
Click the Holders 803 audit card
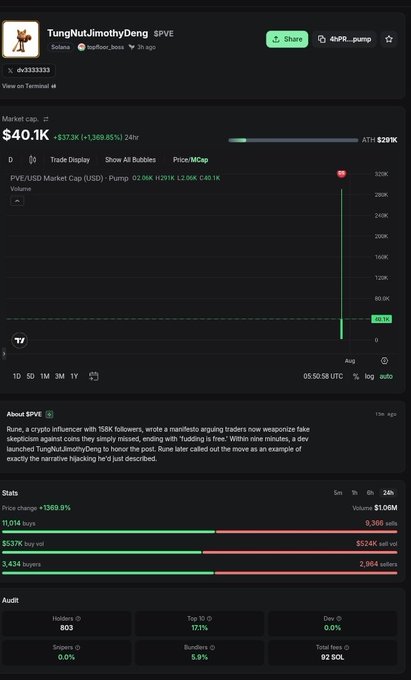tap(66, 624)
